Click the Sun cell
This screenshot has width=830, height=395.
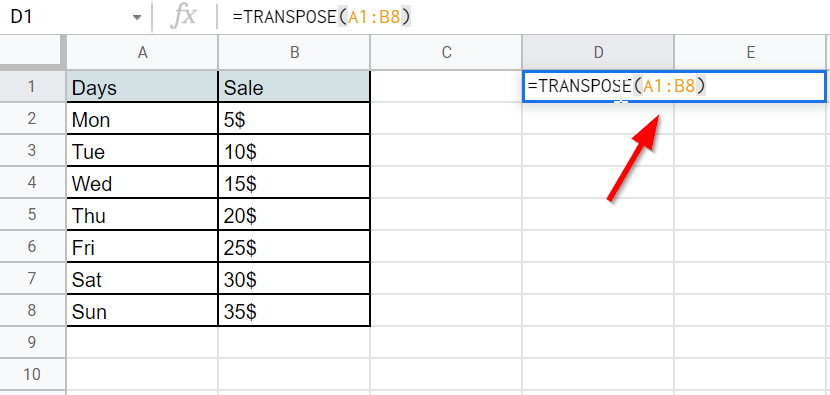[x=142, y=311]
